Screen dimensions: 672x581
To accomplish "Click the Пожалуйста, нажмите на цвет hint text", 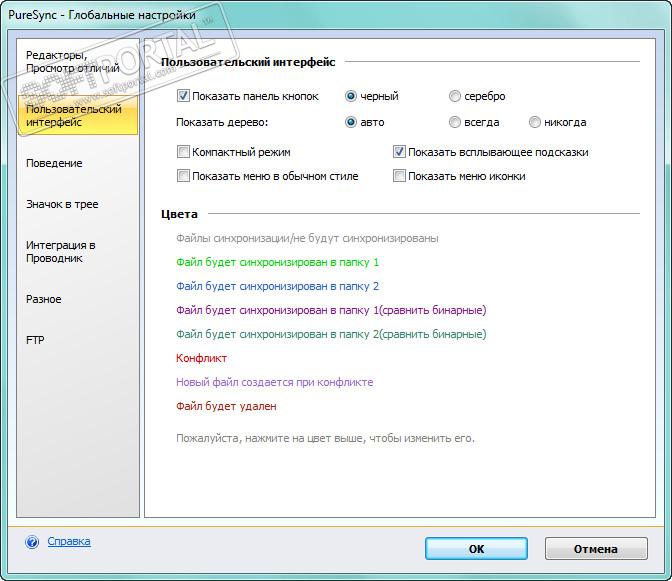I will (x=325, y=438).
